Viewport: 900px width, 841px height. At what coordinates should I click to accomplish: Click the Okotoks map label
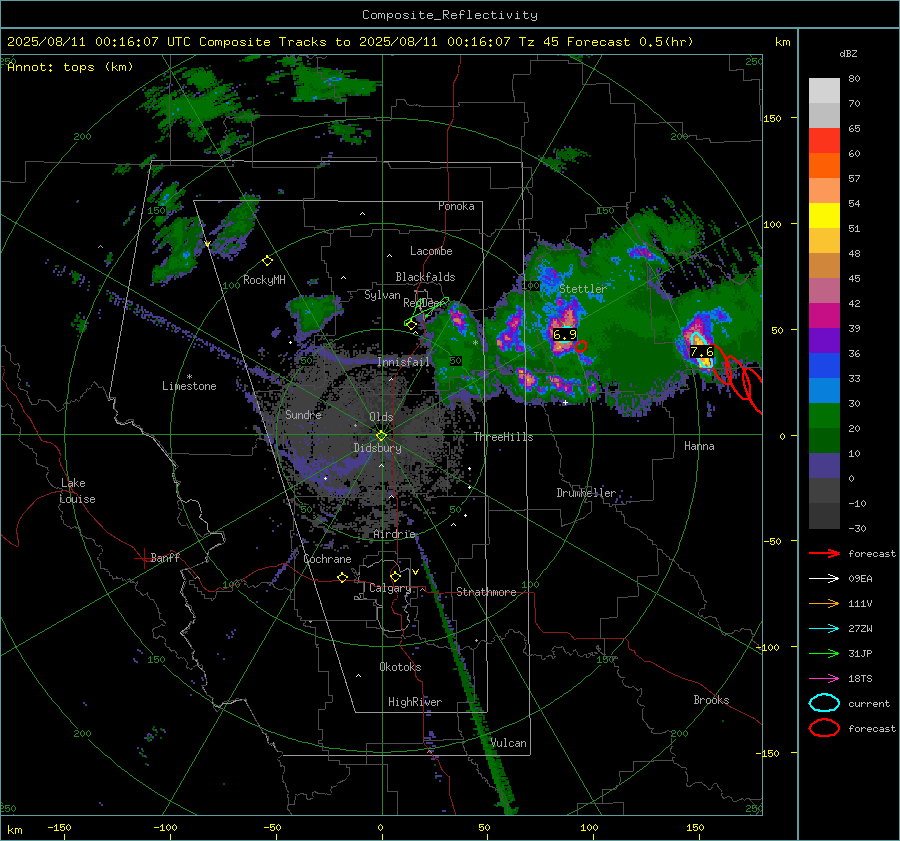pos(400,667)
